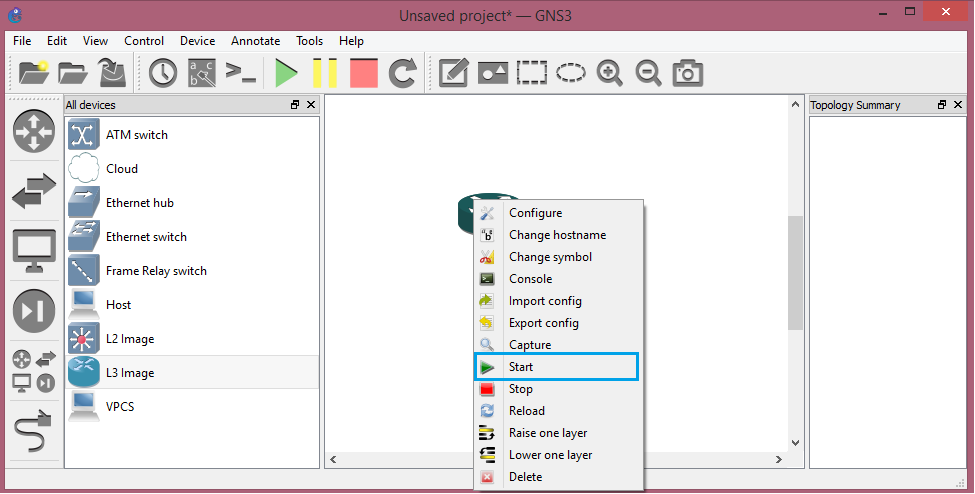
Task: Open the File menu
Action: [x=22, y=40]
